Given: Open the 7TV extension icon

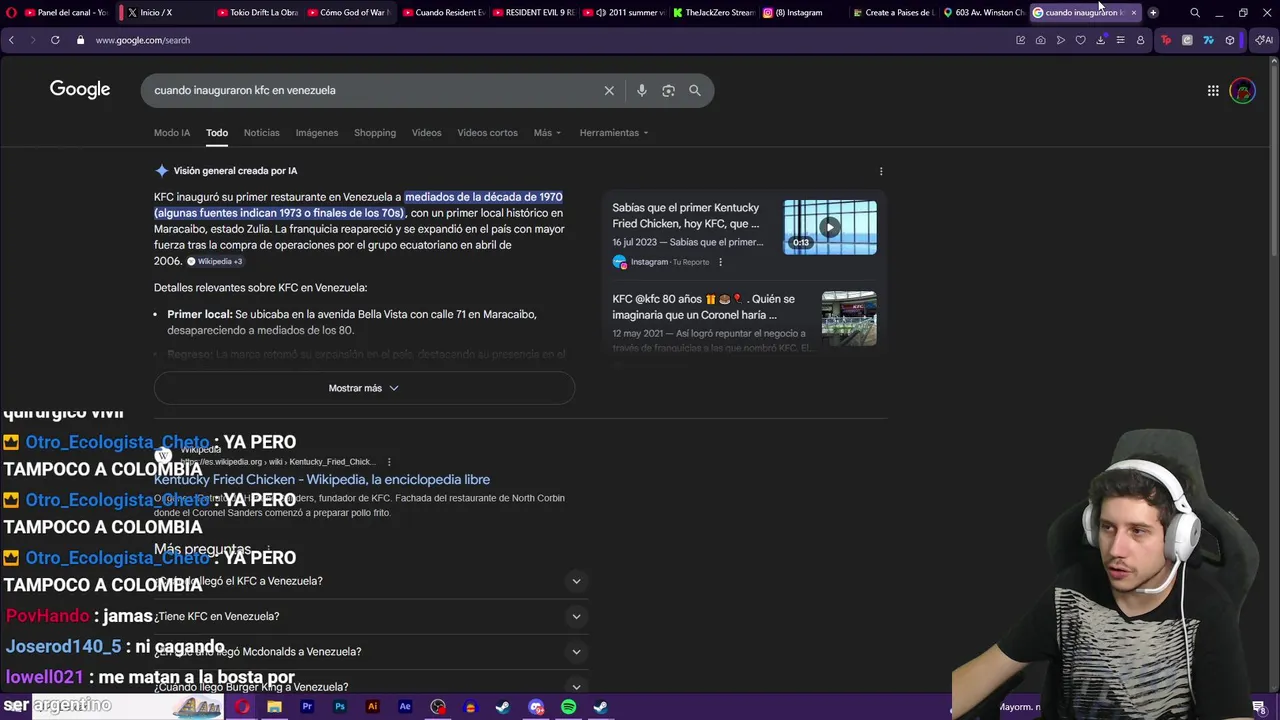Looking at the screenshot, I should click(1208, 40).
